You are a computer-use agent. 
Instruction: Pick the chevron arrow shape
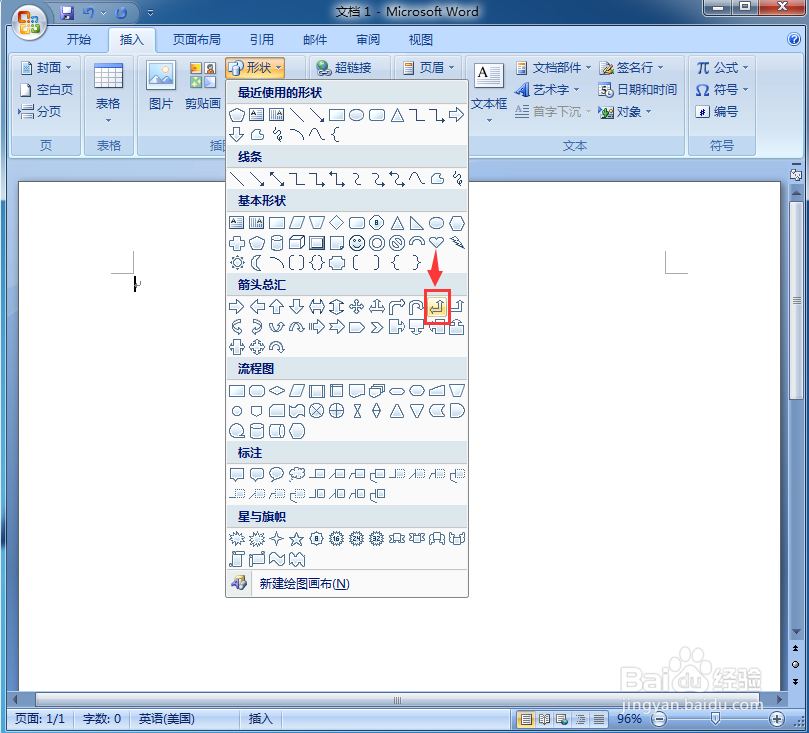click(x=377, y=327)
